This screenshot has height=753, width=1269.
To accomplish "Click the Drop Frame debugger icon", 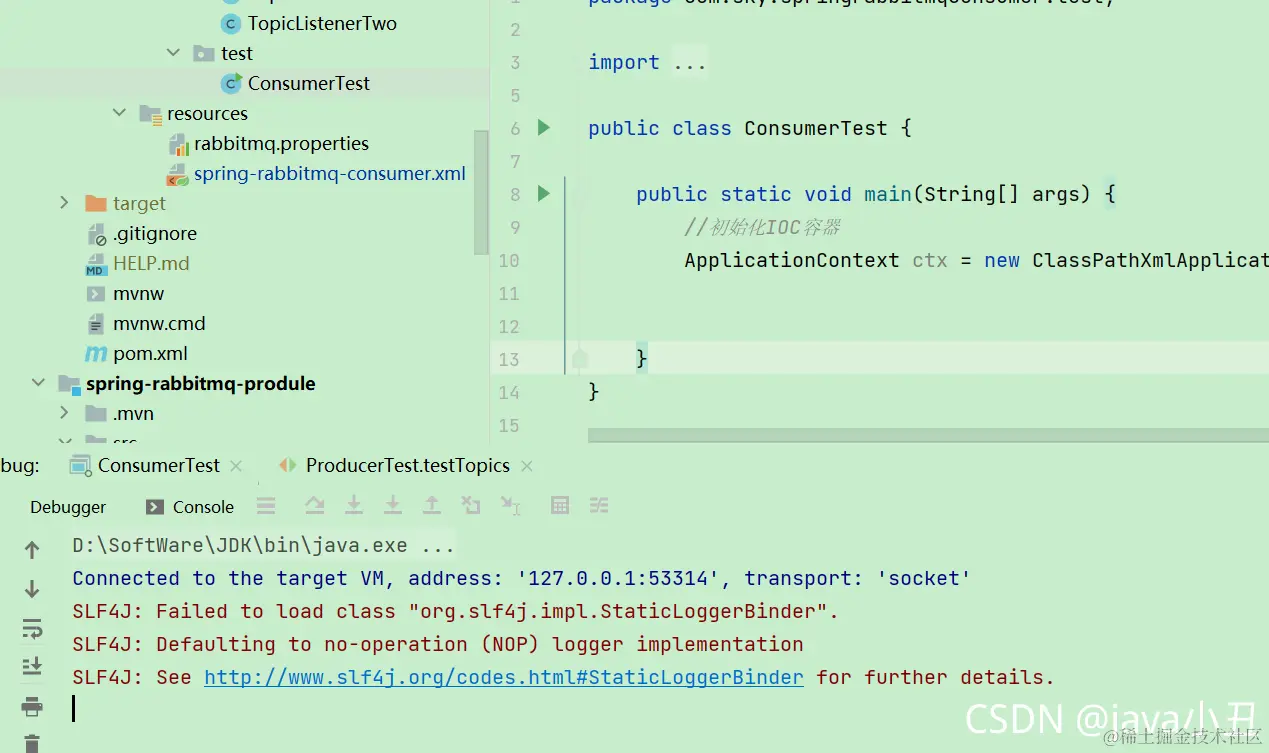I will pos(471,506).
